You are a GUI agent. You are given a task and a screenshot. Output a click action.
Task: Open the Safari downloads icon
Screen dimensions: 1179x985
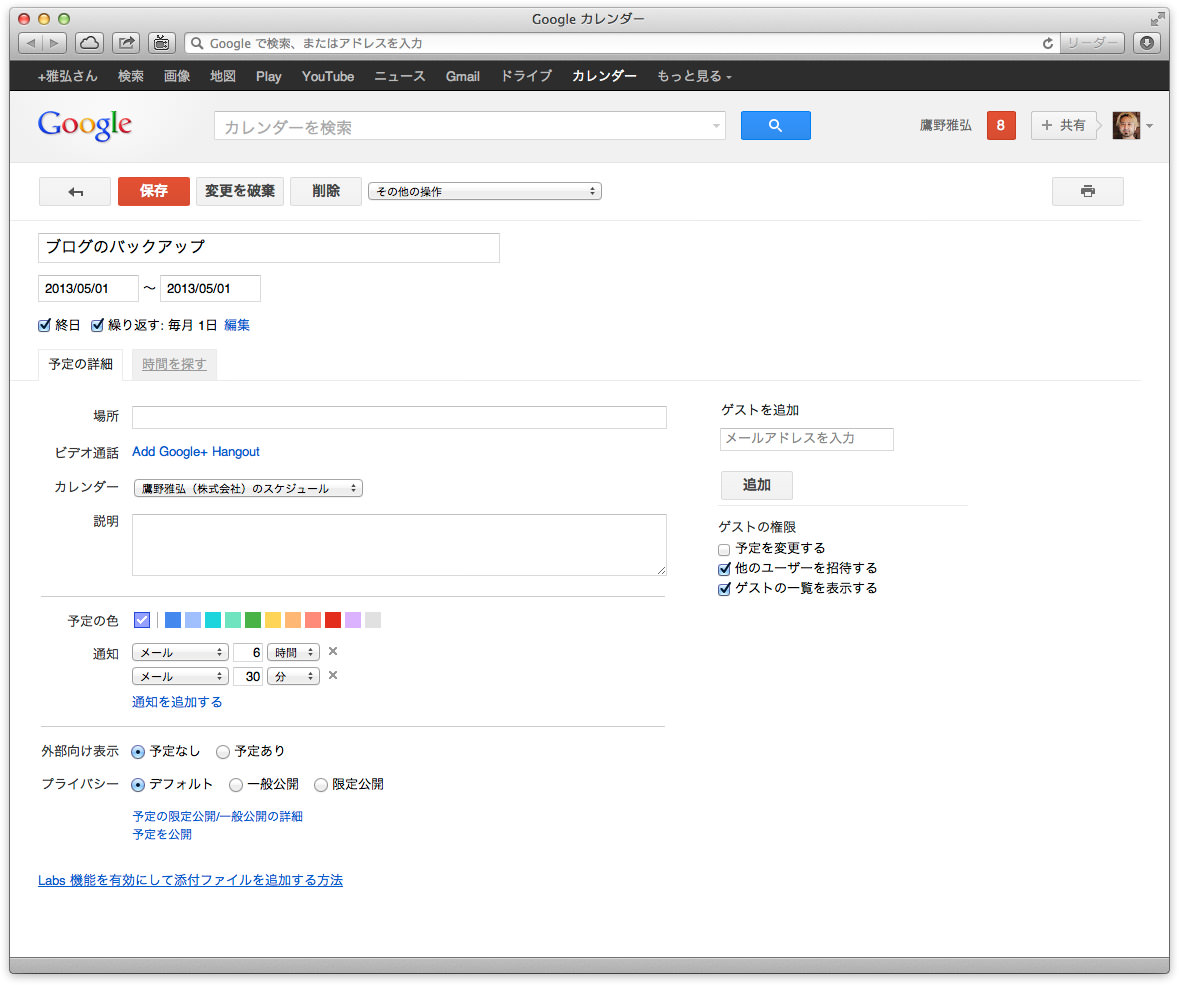(x=1147, y=43)
